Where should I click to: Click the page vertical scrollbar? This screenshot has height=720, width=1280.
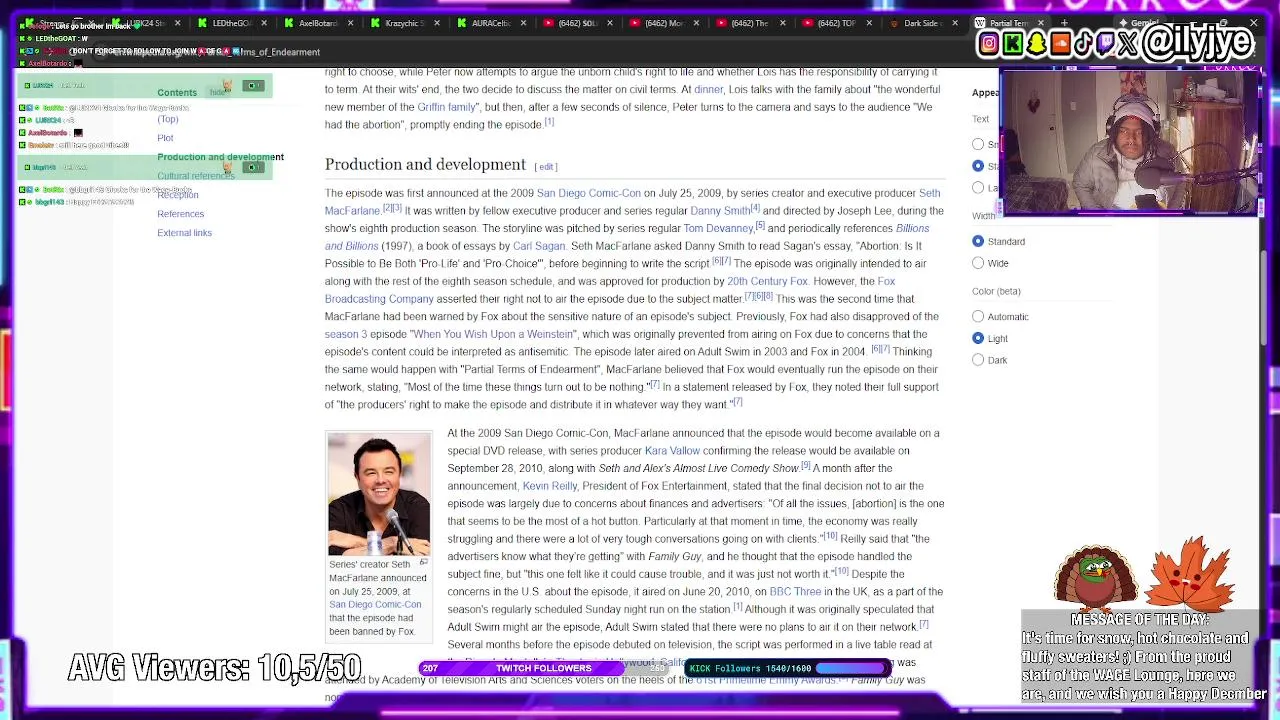pos(1266,300)
